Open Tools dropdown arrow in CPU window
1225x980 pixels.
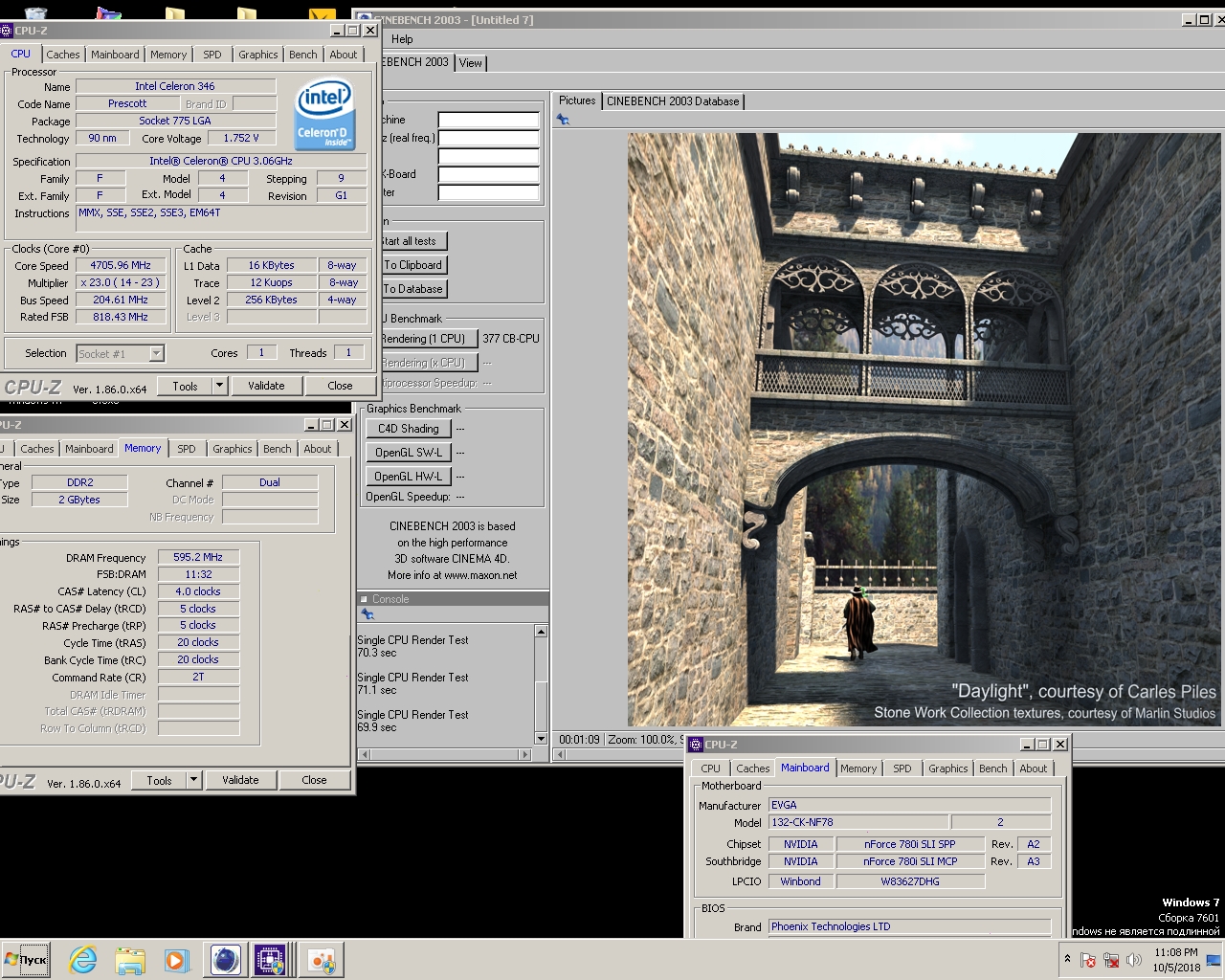tap(219, 386)
